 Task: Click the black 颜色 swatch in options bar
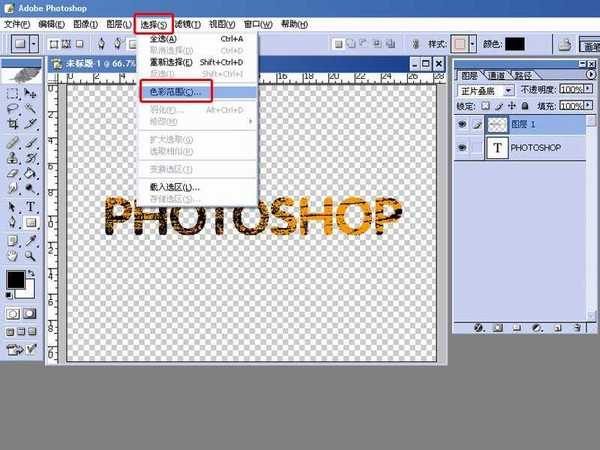(x=515, y=44)
